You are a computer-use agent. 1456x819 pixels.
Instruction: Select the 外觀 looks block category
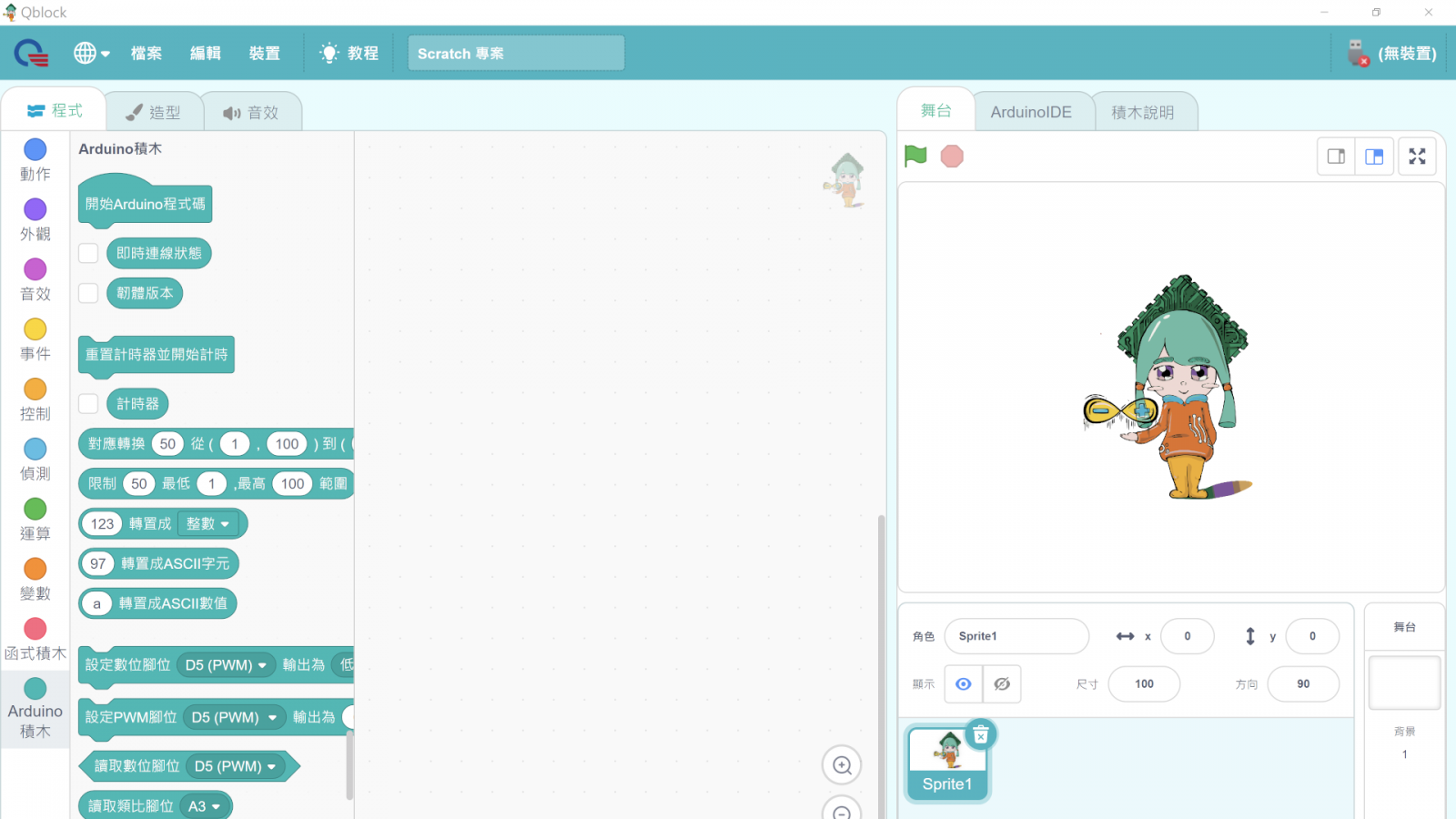click(35, 220)
